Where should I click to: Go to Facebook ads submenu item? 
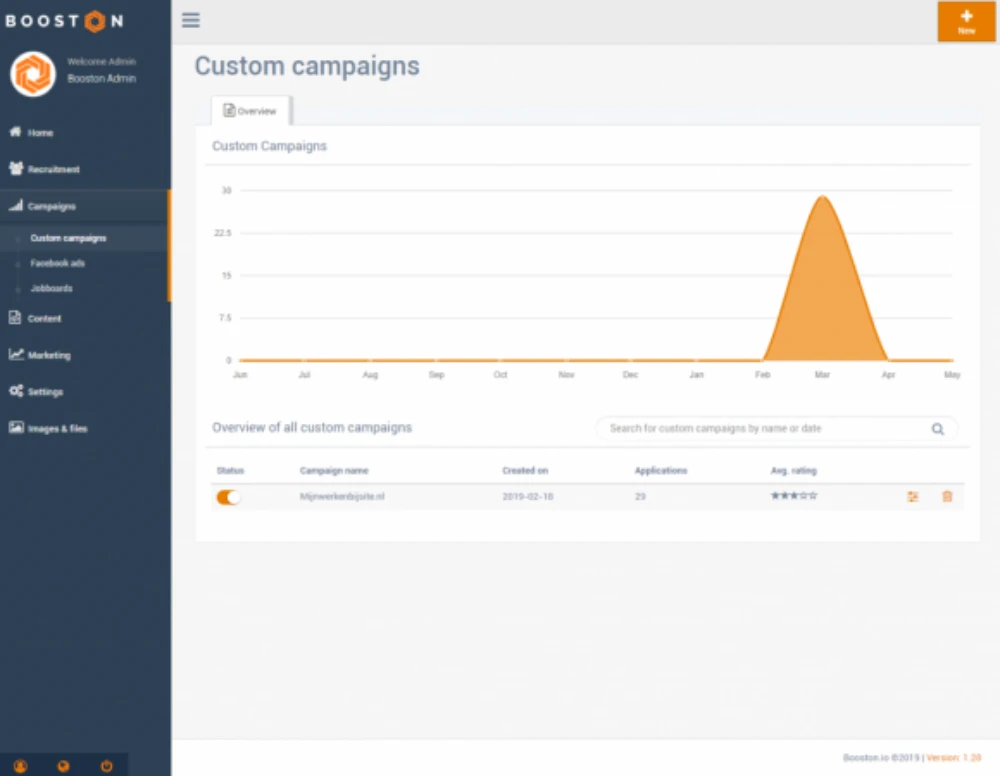pos(57,263)
